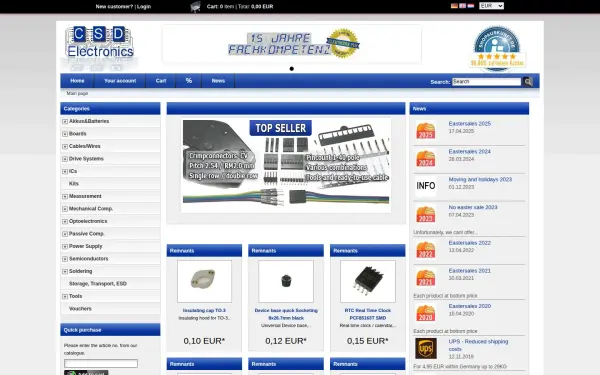The height and width of the screenshot is (375, 600).
Task: Open the percent special offers icon
Action: point(189,81)
